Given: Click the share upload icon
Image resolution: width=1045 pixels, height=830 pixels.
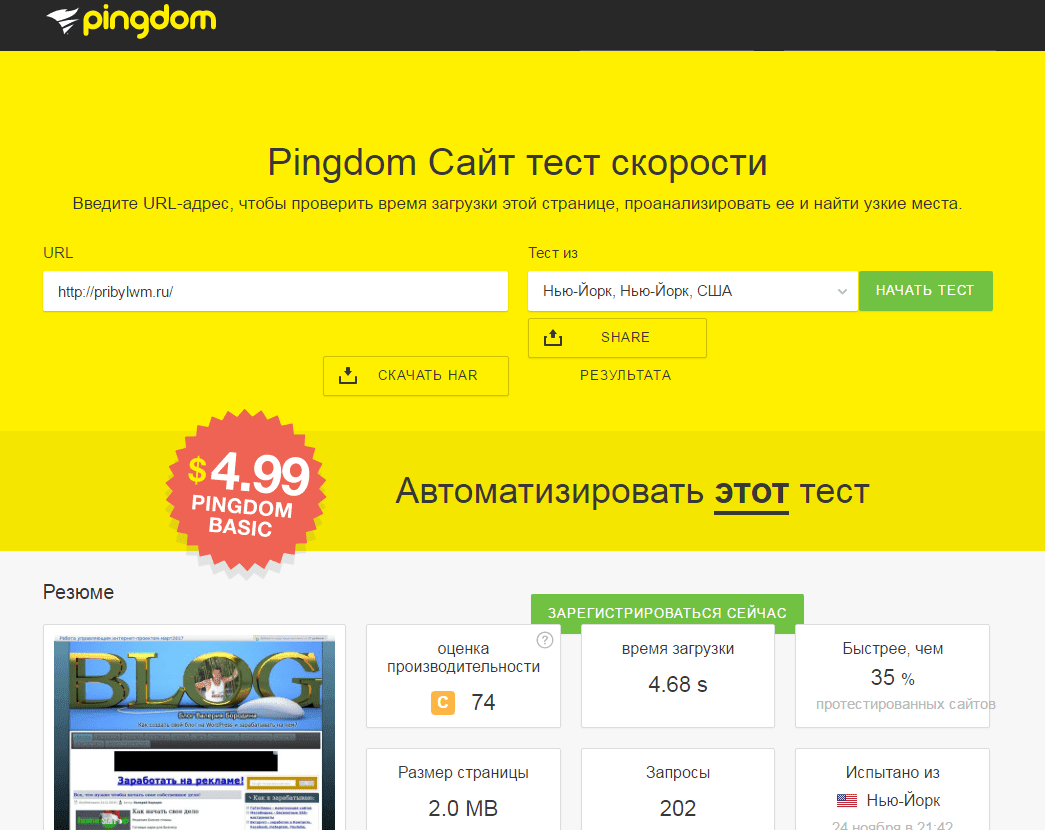Looking at the screenshot, I should tap(552, 338).
